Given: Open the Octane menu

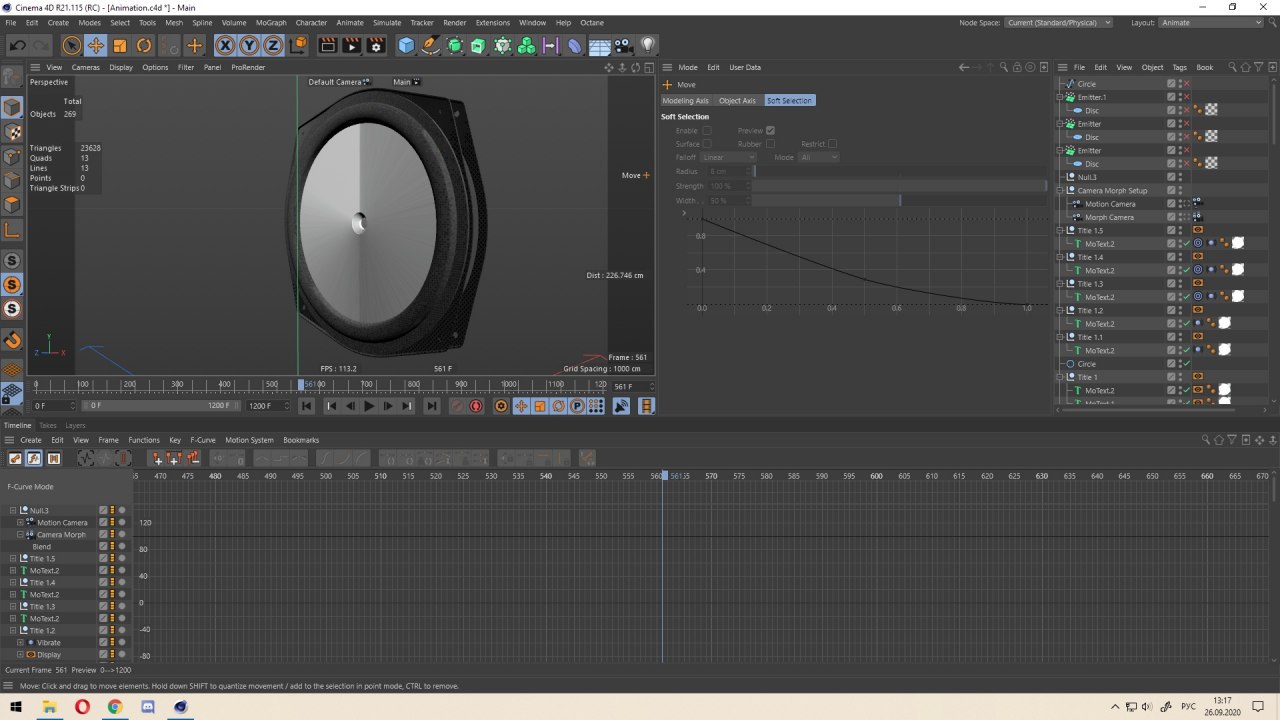Looking at the screenshot, I should (592, 22).
